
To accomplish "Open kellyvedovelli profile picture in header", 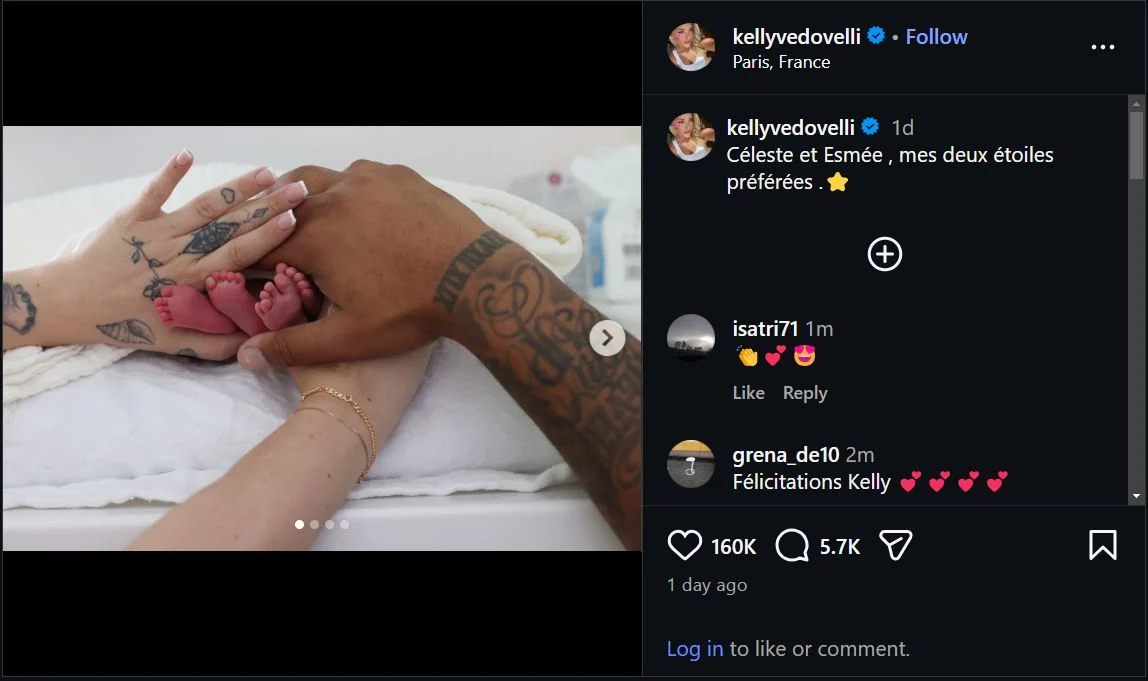I will 690,47.
